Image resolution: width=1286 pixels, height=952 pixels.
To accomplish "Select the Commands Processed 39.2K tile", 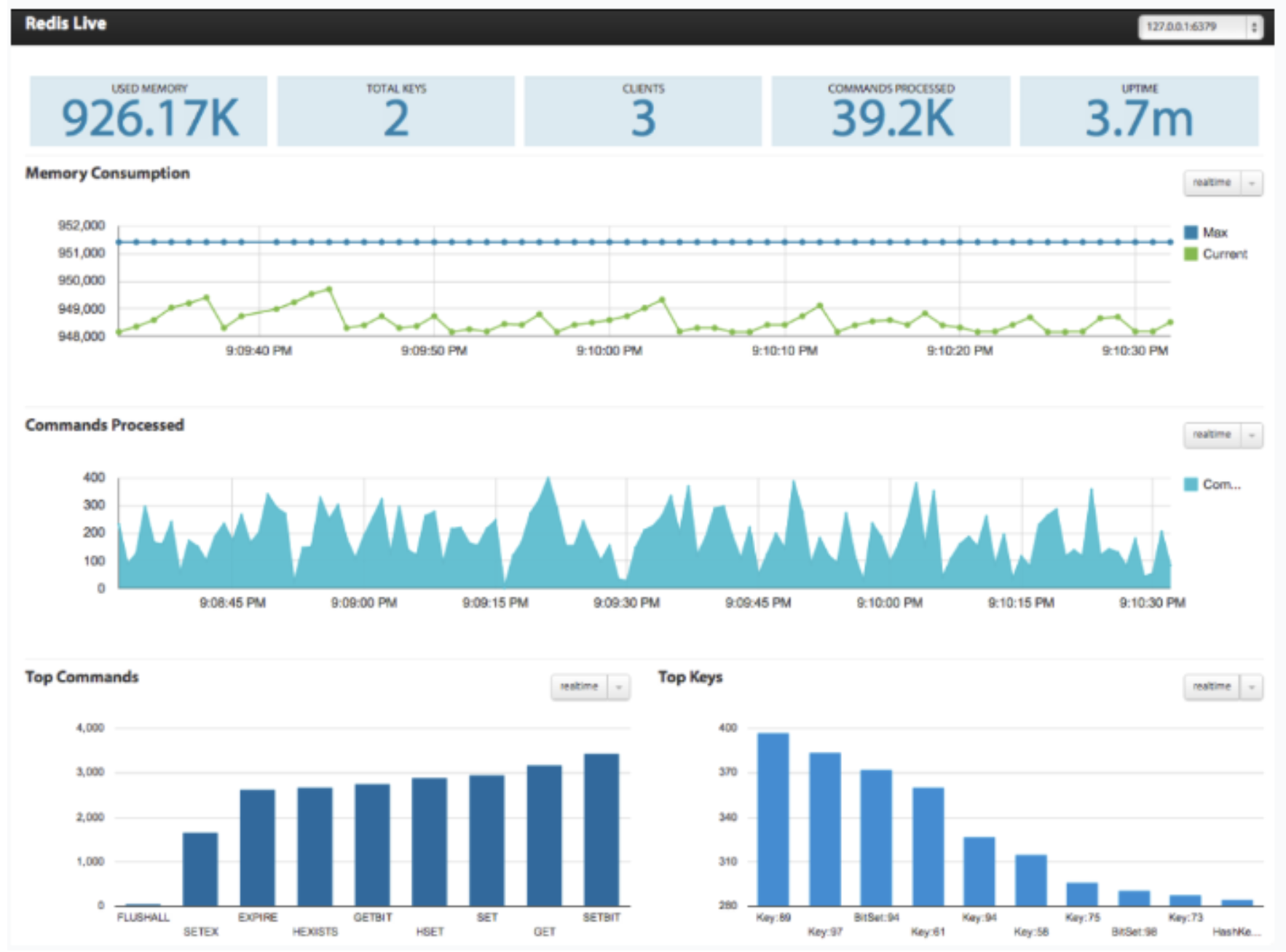I will tap(891, 111).
